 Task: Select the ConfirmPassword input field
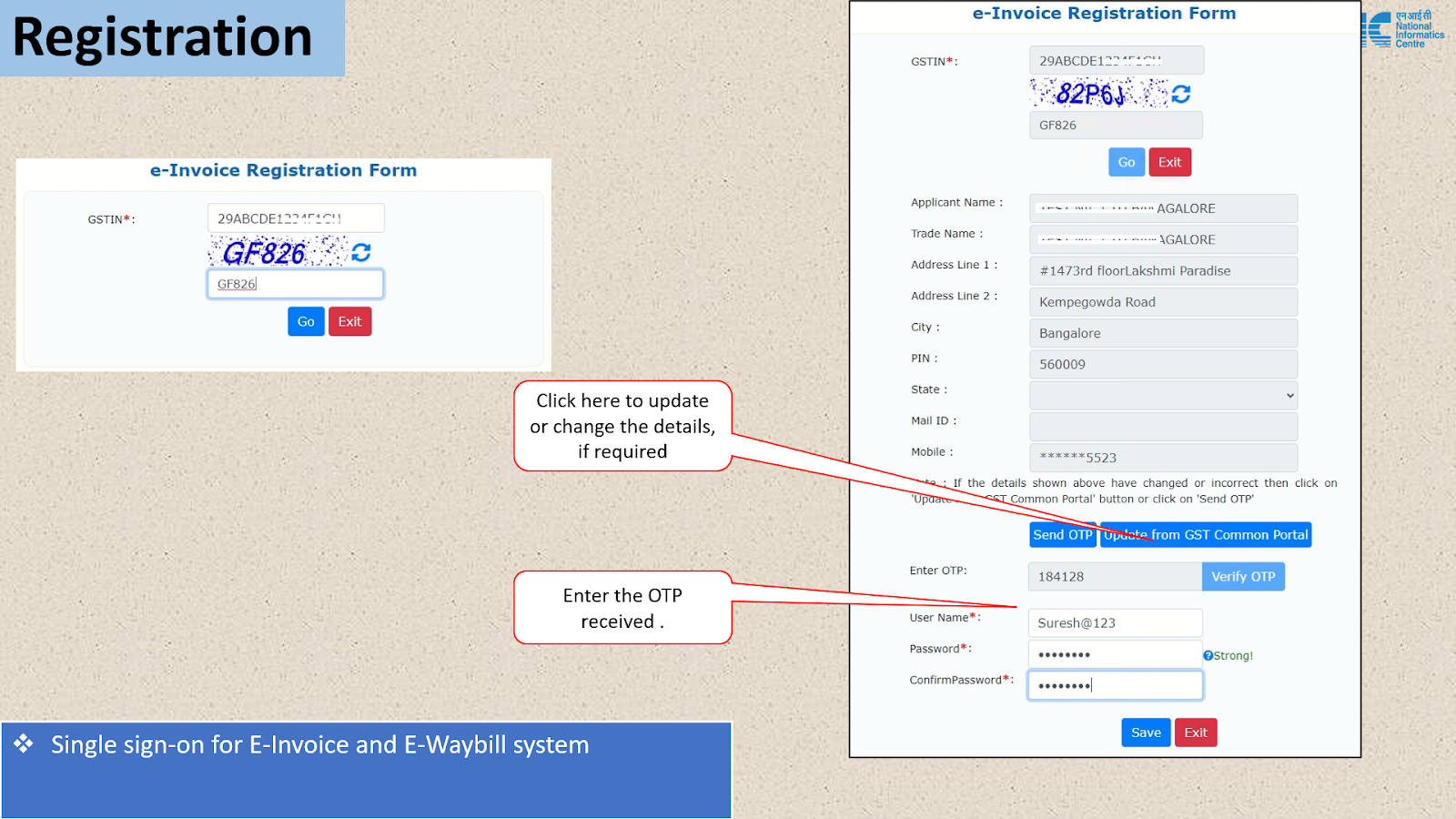(1114, 685)
